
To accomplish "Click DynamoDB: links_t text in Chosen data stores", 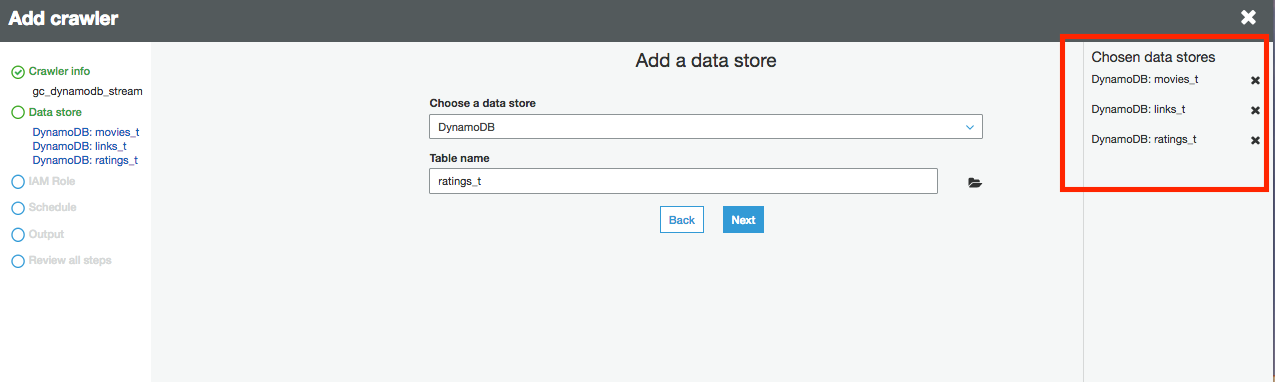I will coord(1138,109).
